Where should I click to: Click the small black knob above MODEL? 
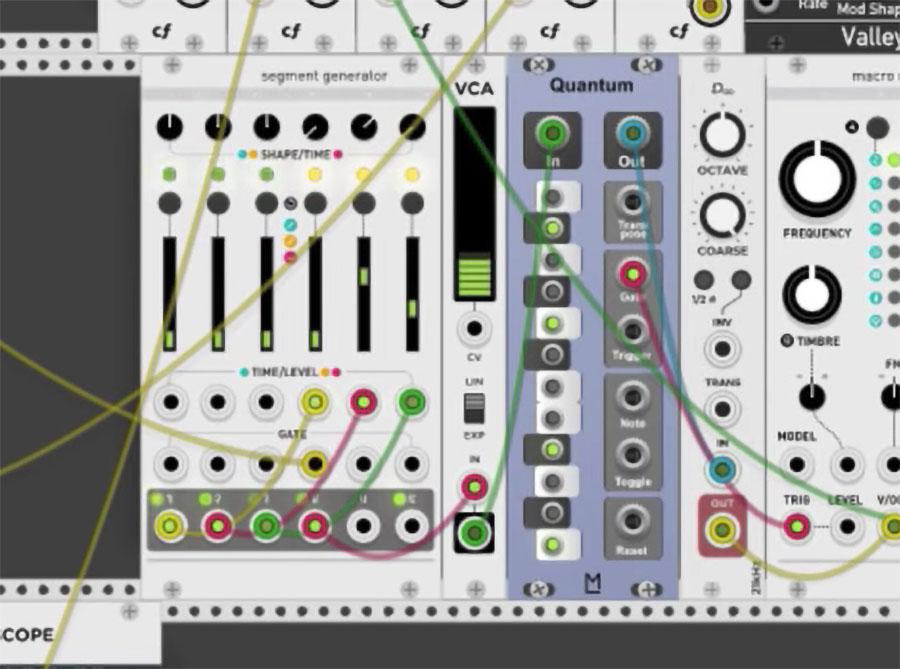(x=812, y=397)
